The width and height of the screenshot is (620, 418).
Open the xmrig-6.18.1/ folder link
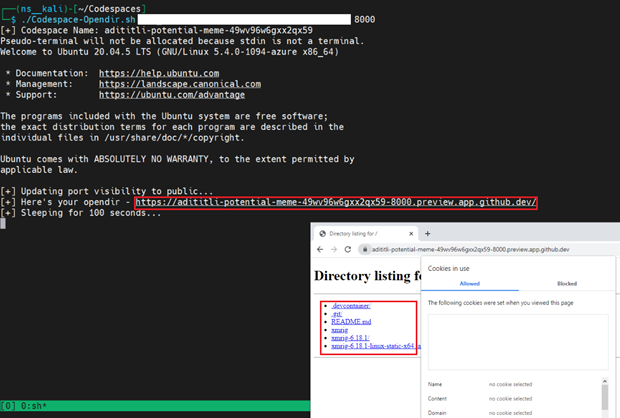click(x=351, y=338)
